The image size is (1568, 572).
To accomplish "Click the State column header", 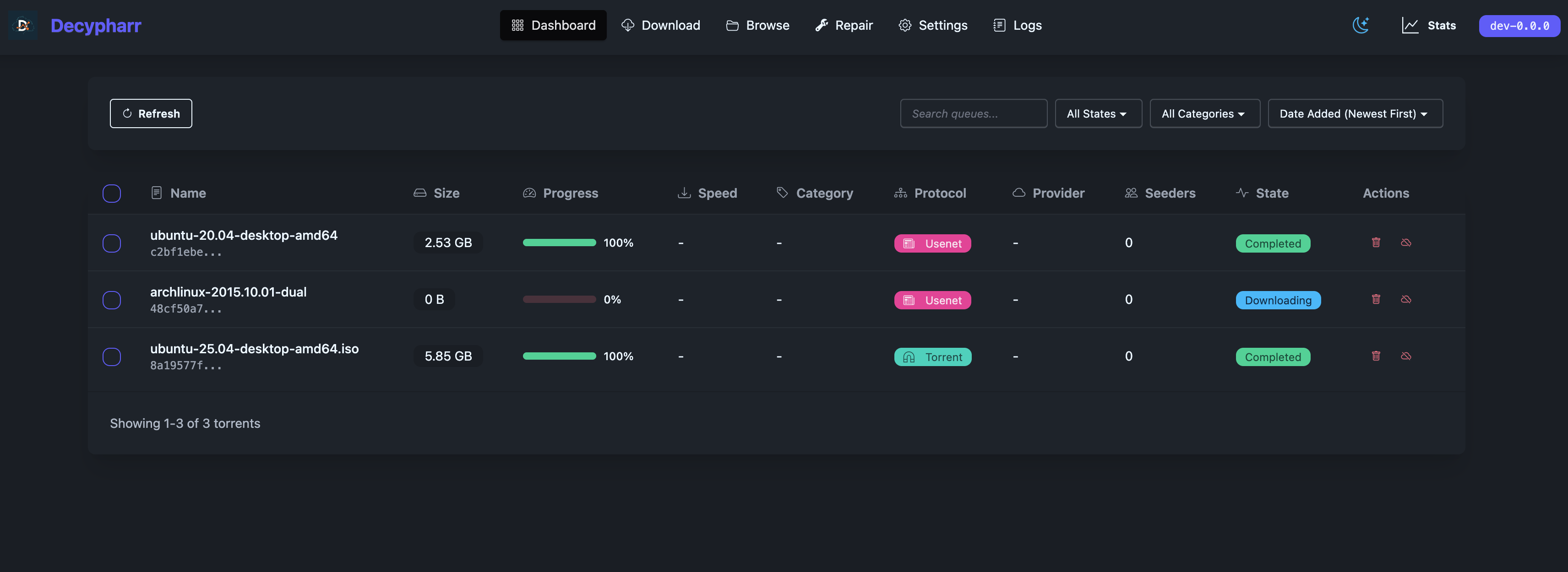I will pos(1263,194).
